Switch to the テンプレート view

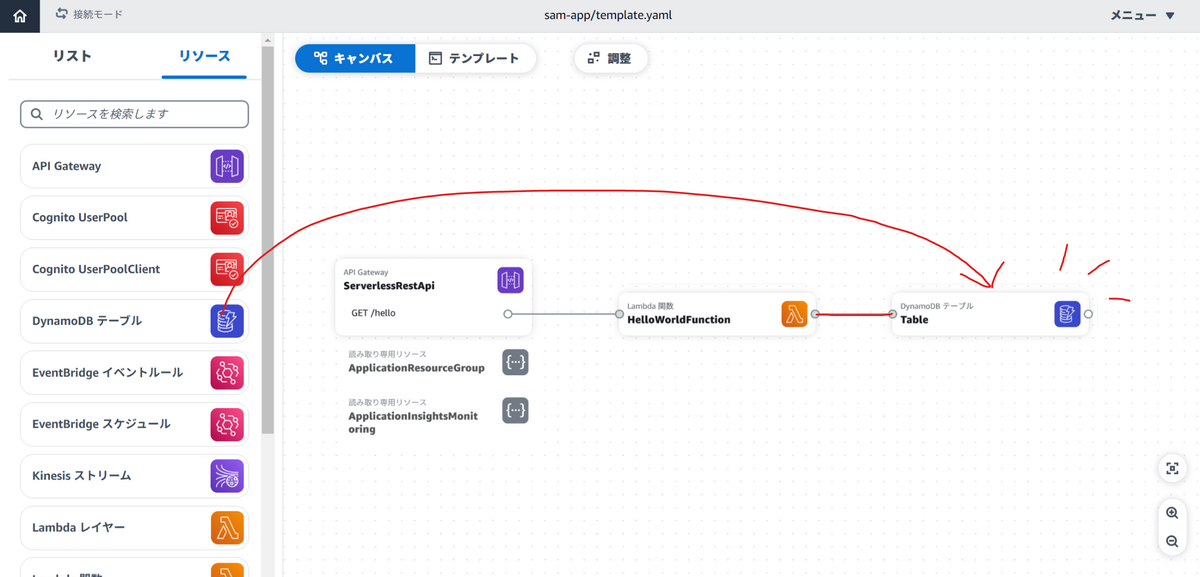pyautogui.click(x=475, y=58)
